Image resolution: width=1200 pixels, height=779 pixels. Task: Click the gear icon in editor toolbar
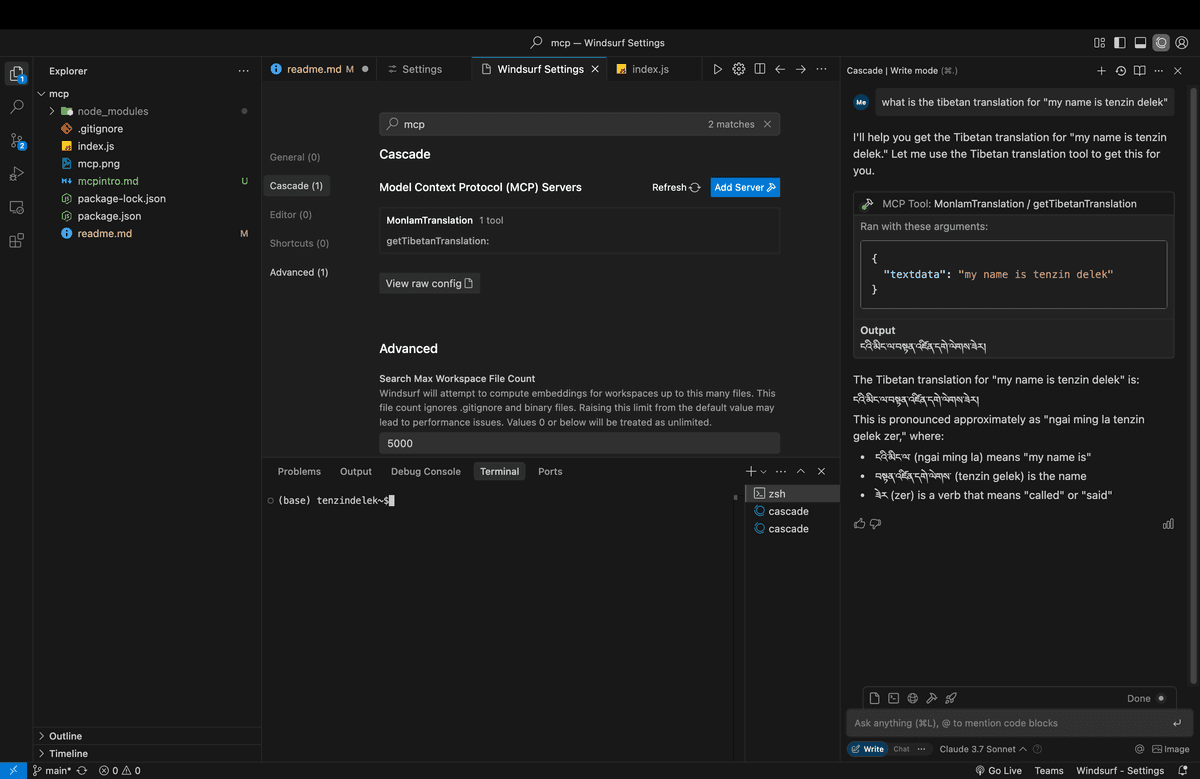(x=739, y=69)
